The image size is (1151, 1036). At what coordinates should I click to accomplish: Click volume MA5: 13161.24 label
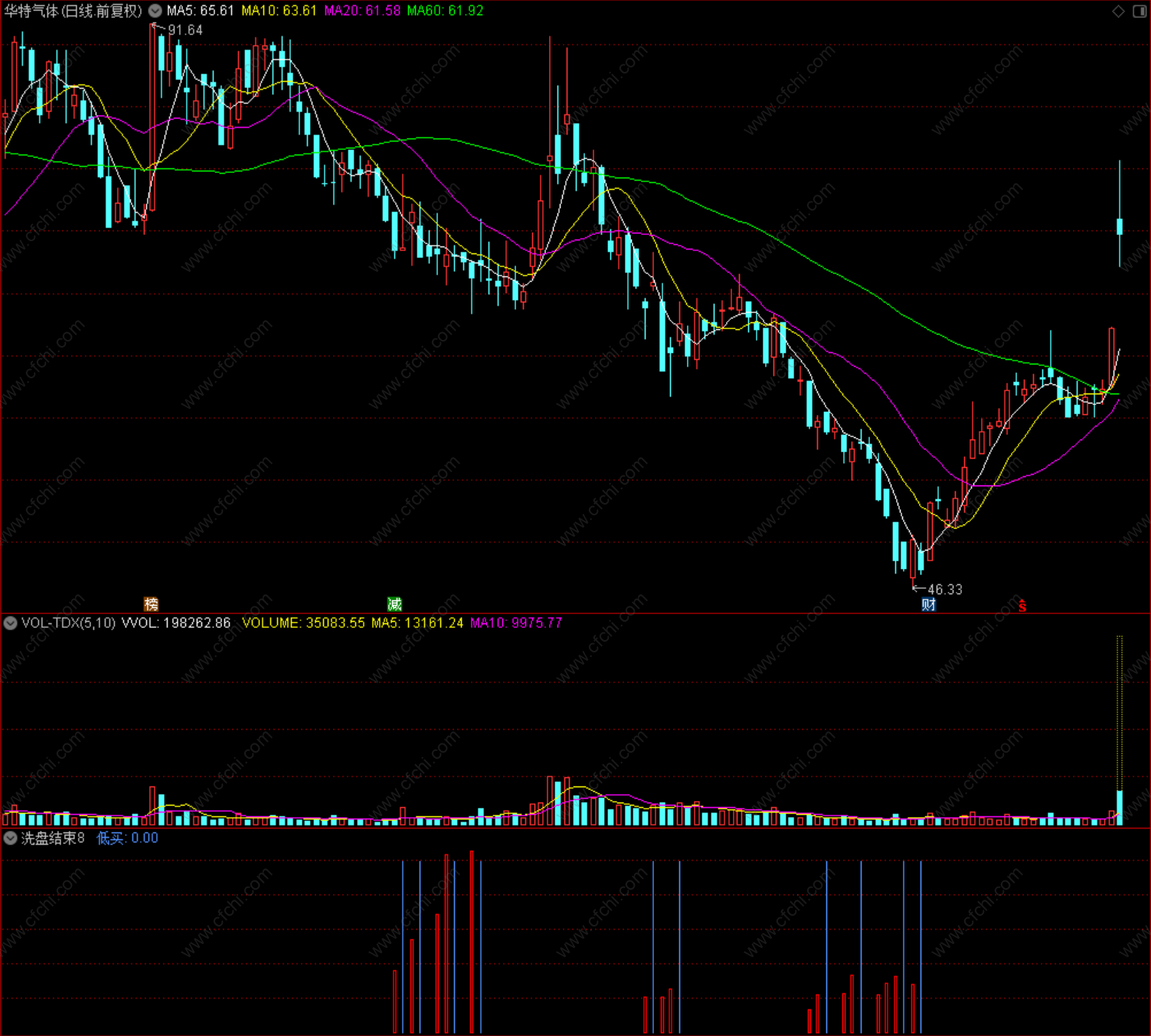pyautogui.click(x=417, y=623)
